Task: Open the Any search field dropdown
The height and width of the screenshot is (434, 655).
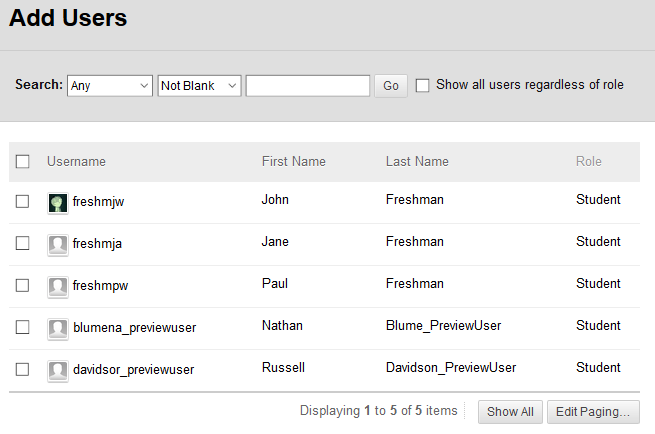Action: tap(110, 86)
